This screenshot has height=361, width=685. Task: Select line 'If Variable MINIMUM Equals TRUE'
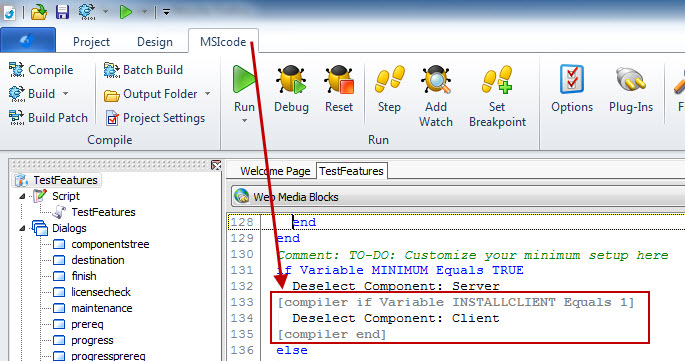tap(400, 270)
